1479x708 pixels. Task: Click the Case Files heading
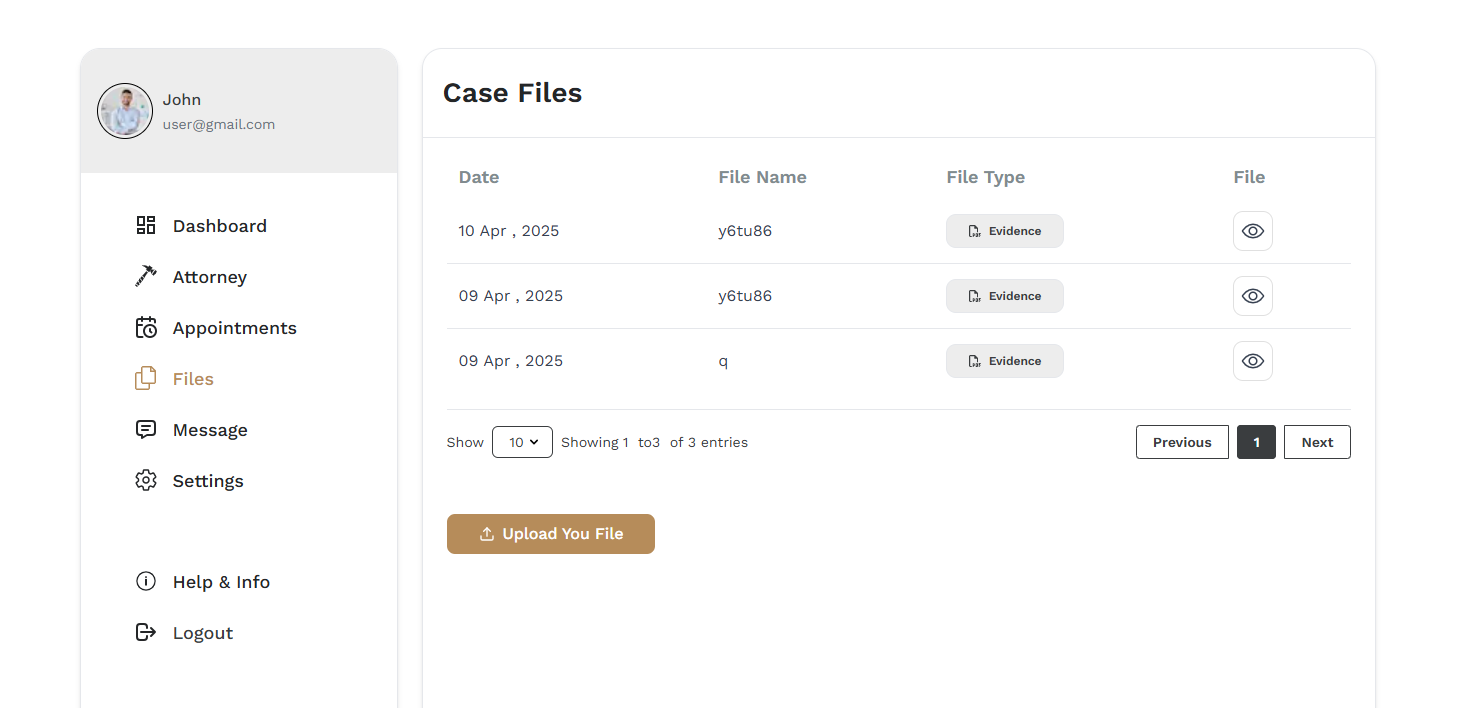pos(512,93)
